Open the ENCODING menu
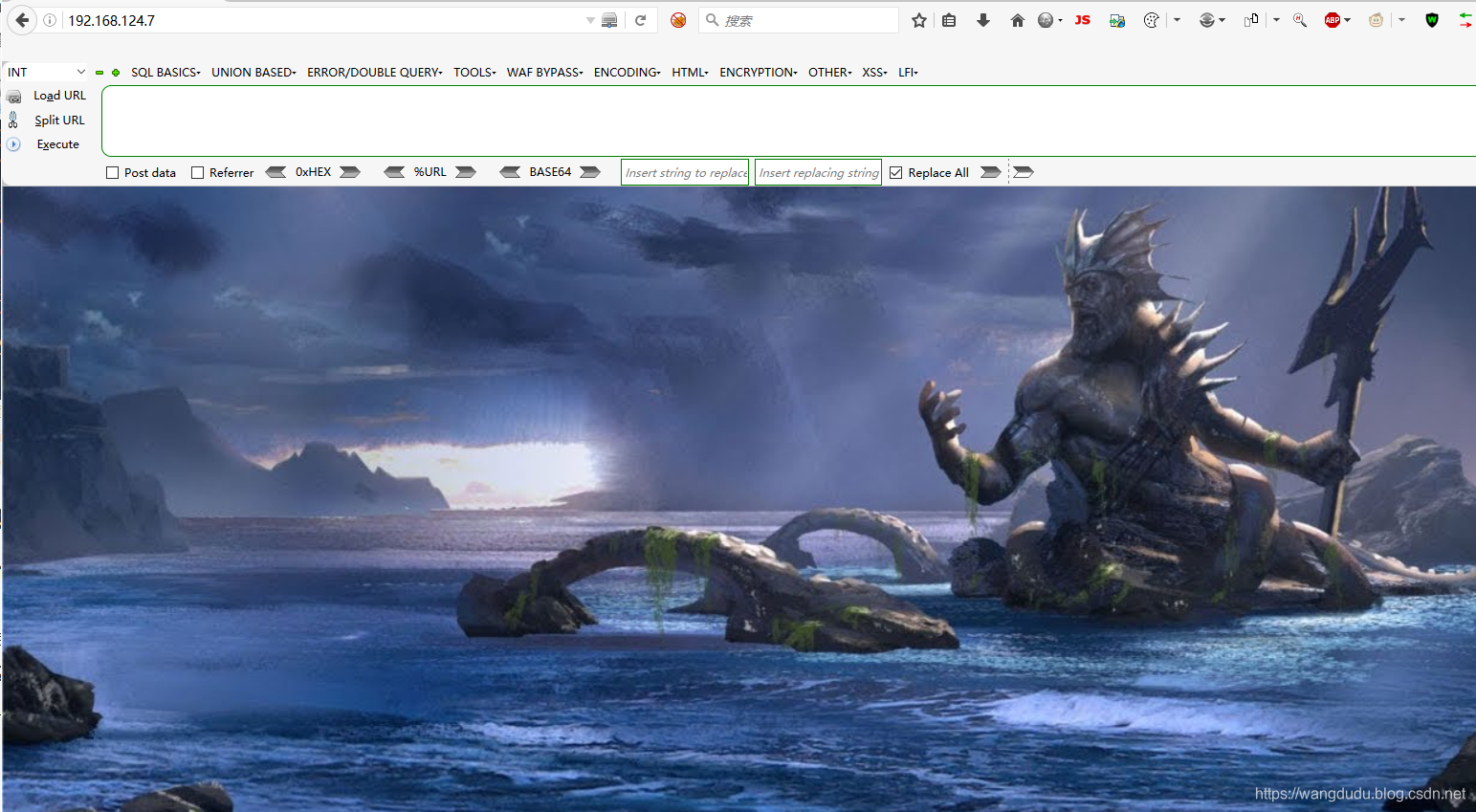Screen dimensions: 1476x812 [628, 73]
